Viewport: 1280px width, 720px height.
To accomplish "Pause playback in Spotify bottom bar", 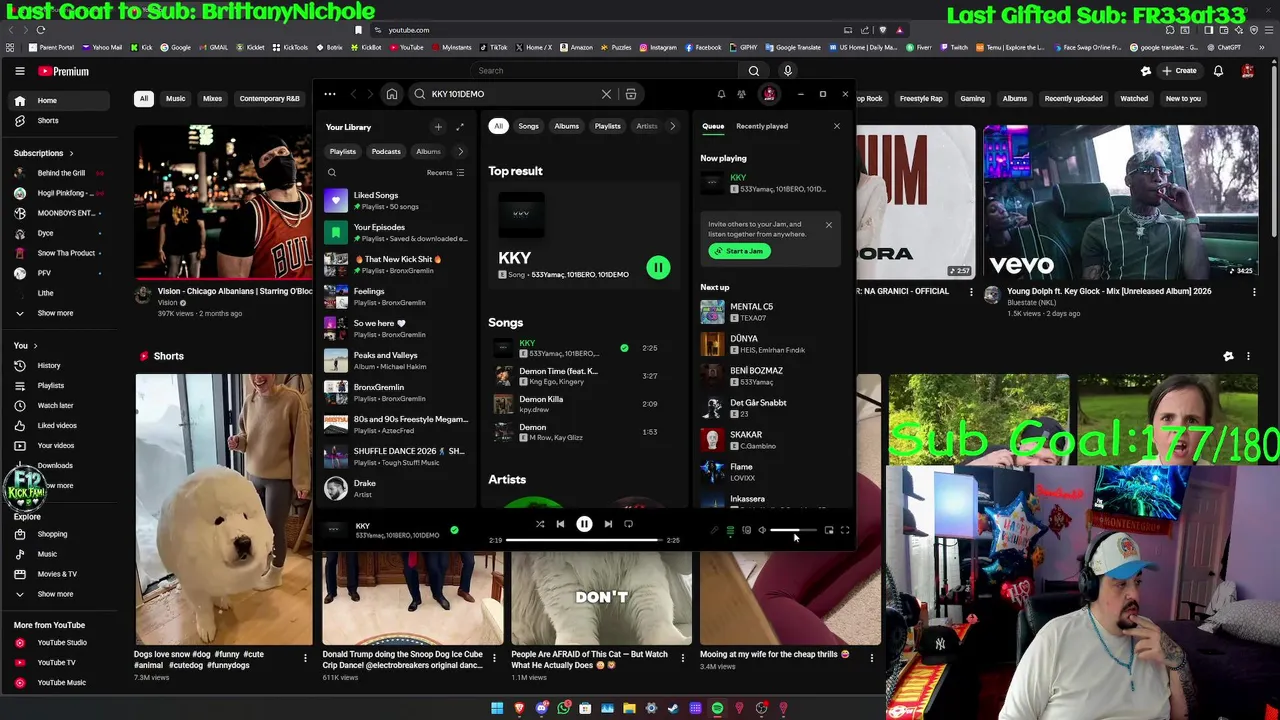I will (584, 524).
